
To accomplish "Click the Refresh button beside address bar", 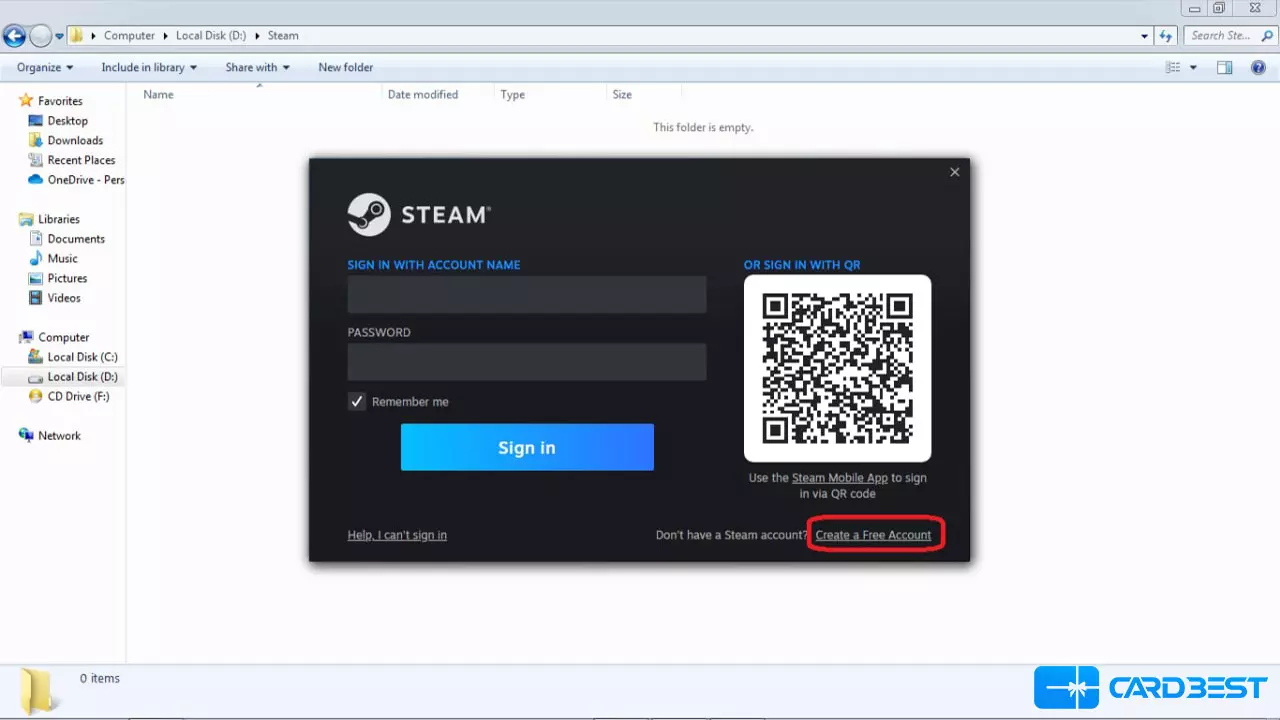I will [x=1166, y=36].
